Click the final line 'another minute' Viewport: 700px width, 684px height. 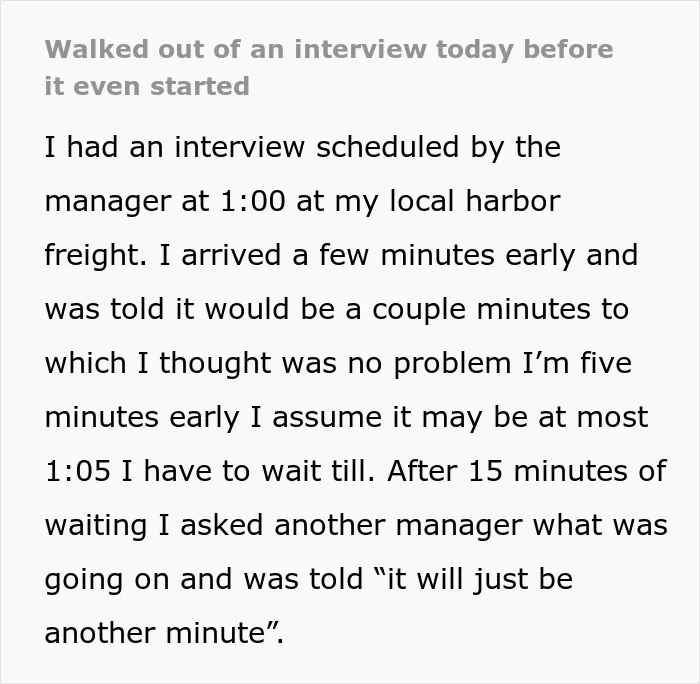164,633
